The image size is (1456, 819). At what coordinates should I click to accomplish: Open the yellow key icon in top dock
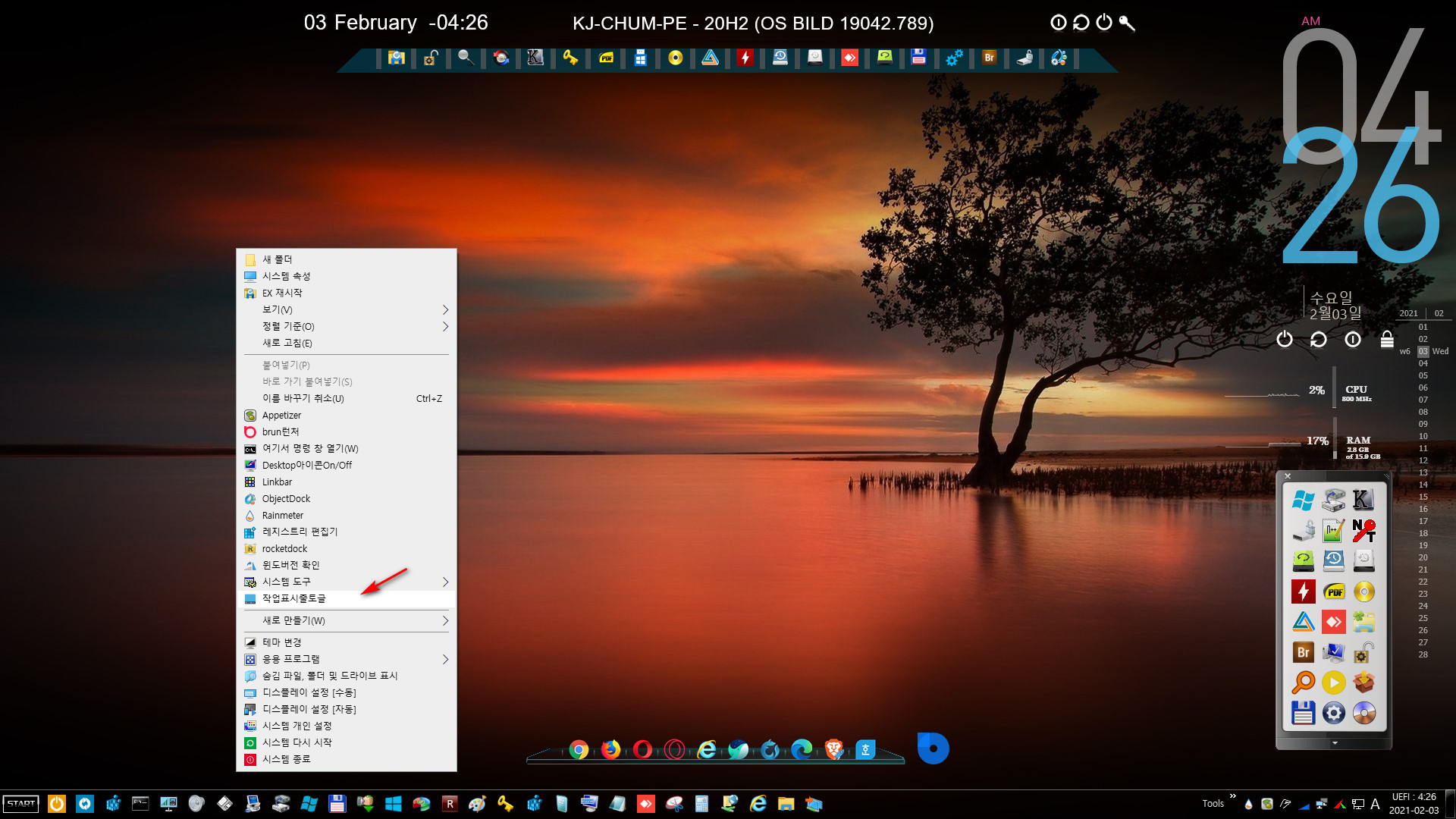pos(570,58)
